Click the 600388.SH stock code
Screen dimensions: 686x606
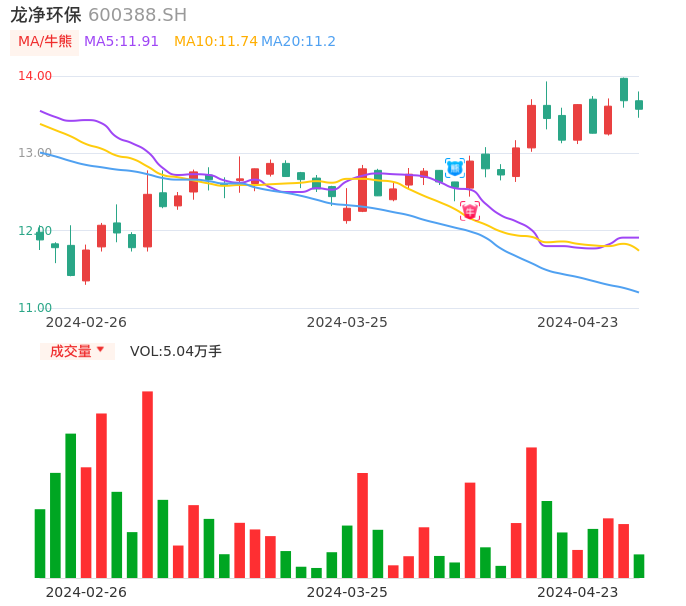point(137,15)
